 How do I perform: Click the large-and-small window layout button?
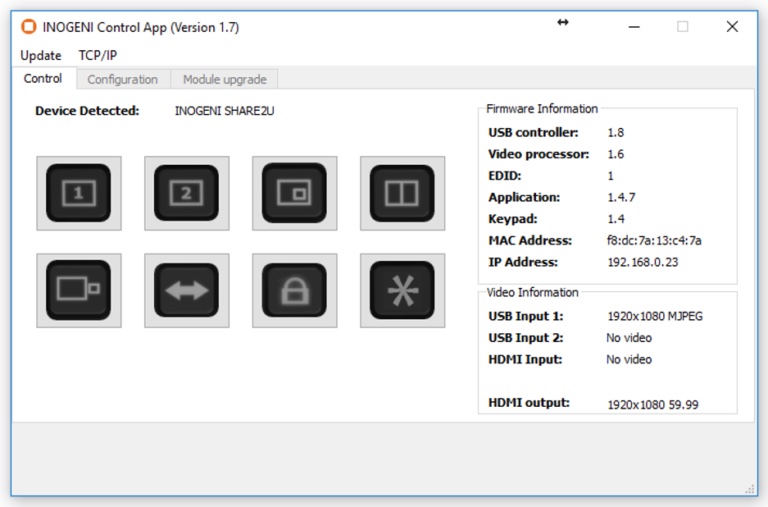click(79, 290)
